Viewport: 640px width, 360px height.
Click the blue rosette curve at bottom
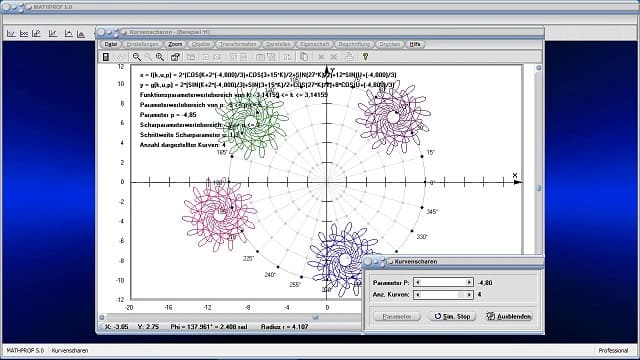[x=344, y=259]
